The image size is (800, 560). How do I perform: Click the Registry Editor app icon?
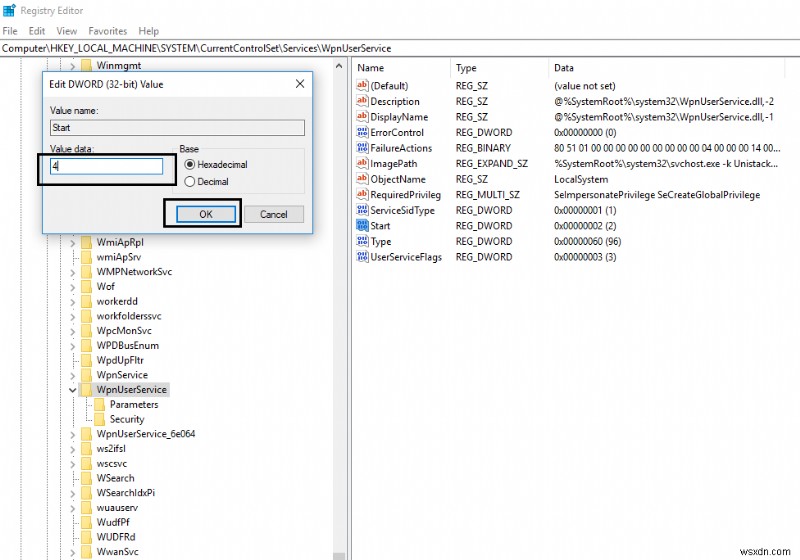(x=9, y=10)
